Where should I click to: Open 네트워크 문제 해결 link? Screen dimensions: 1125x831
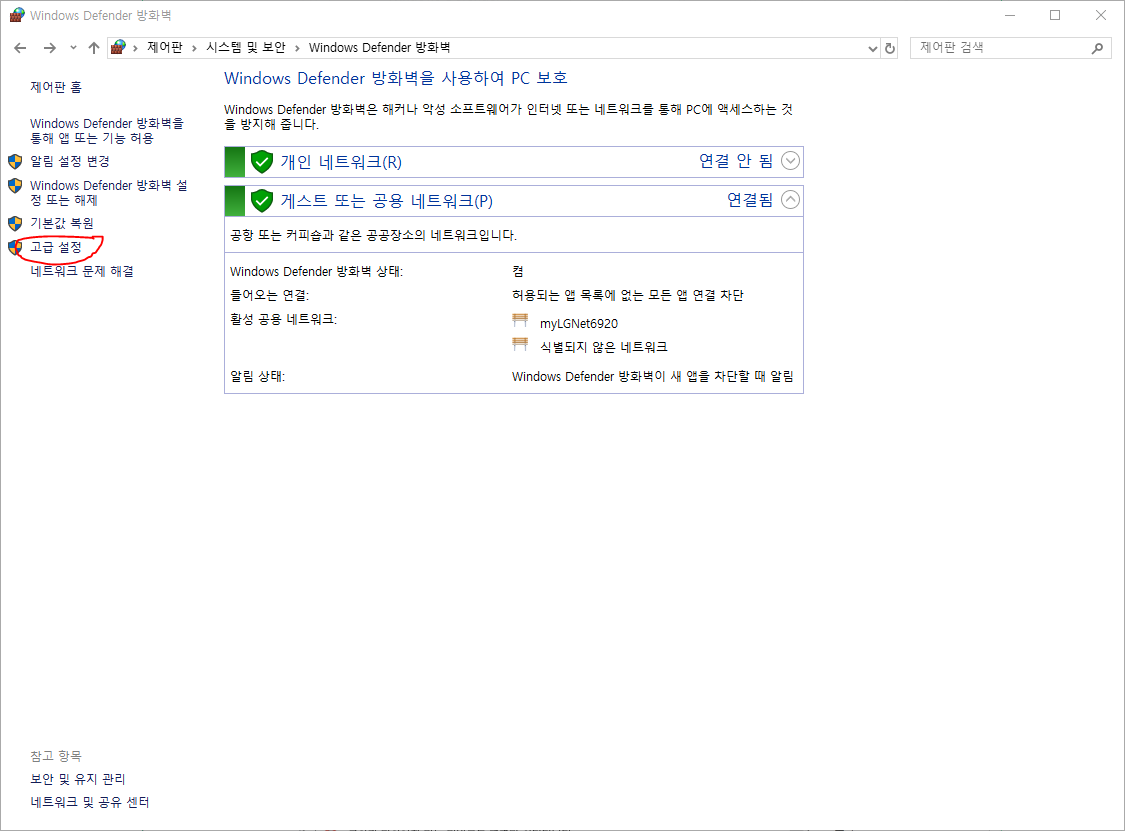point(82,271)
